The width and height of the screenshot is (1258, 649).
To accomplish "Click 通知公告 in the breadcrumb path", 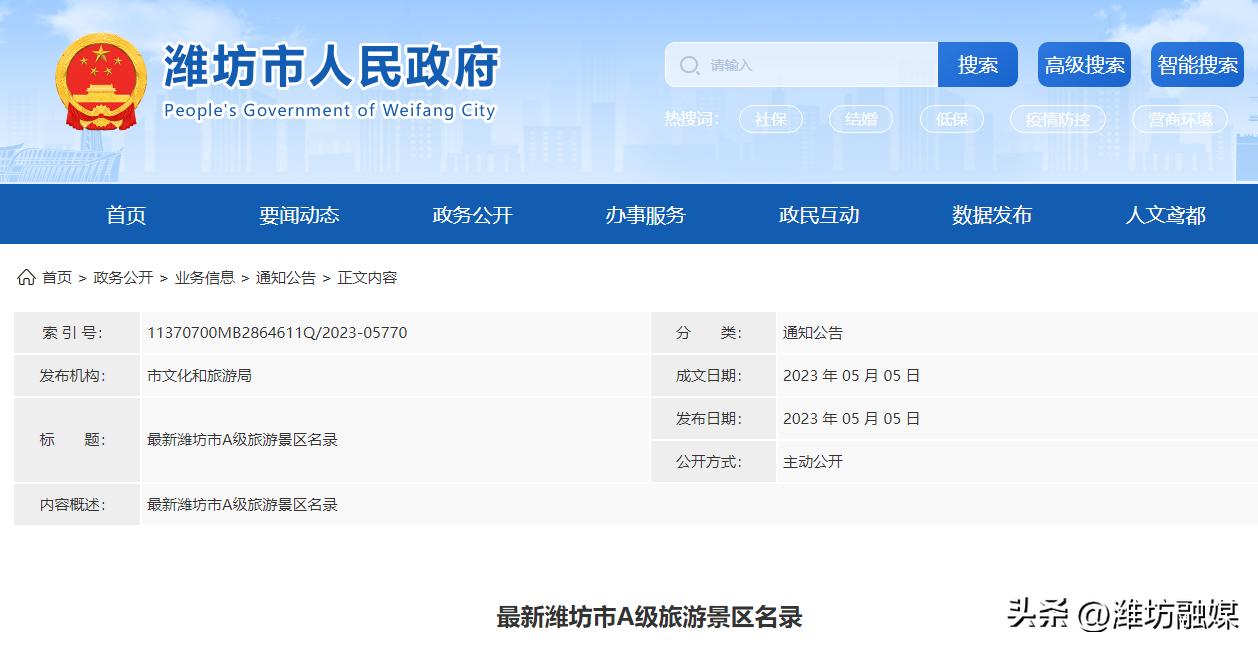I will pyautogui.click(x=286, y=278).
